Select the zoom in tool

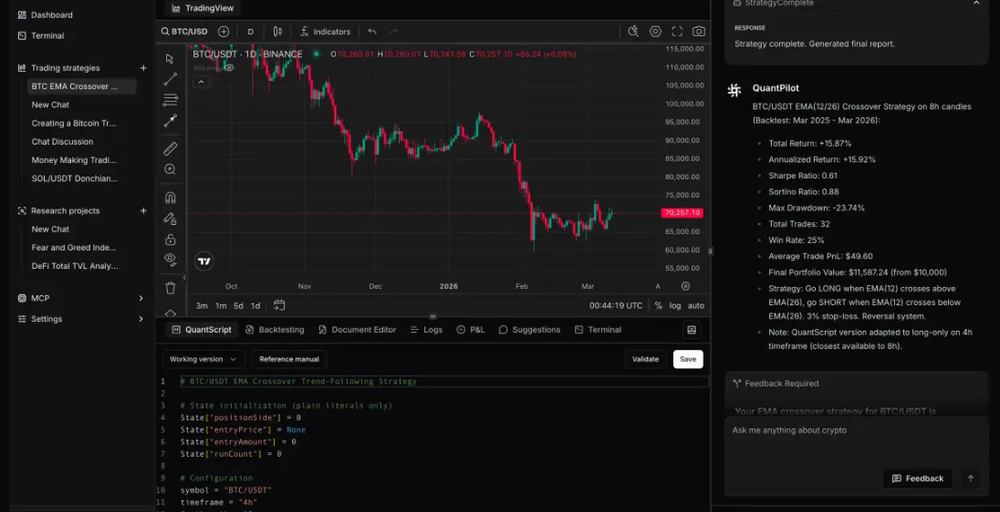pyautogui.click(x=170, y=169)
